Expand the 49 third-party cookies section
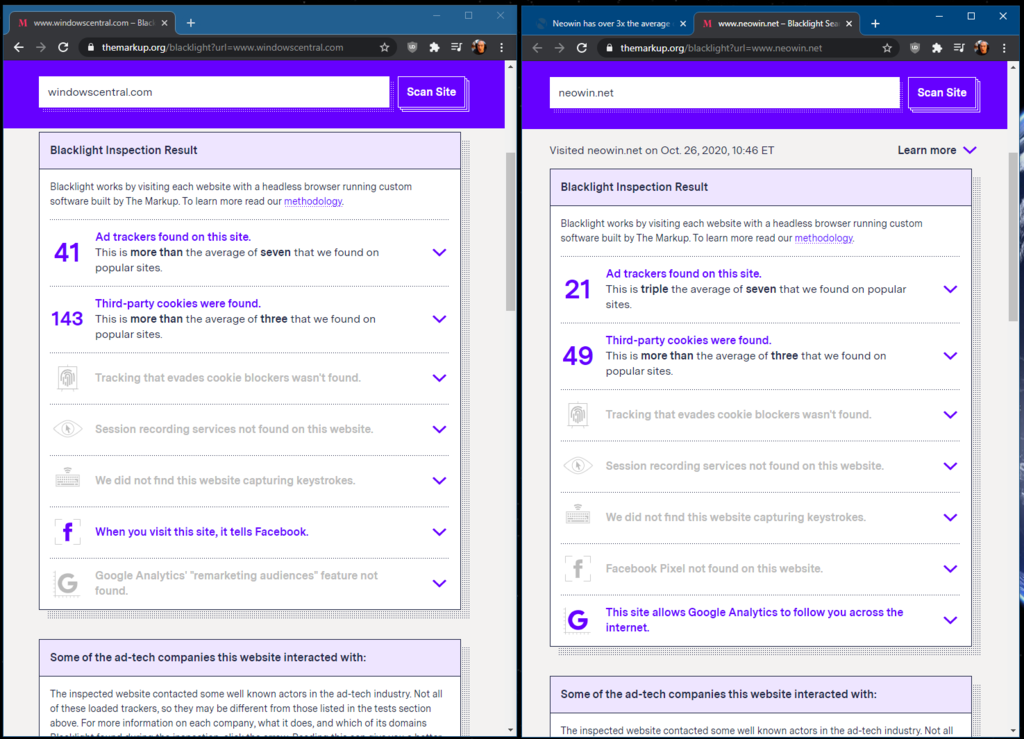Image resolution: width=1024 pixels, height=739 pixels. coord(950,356)
